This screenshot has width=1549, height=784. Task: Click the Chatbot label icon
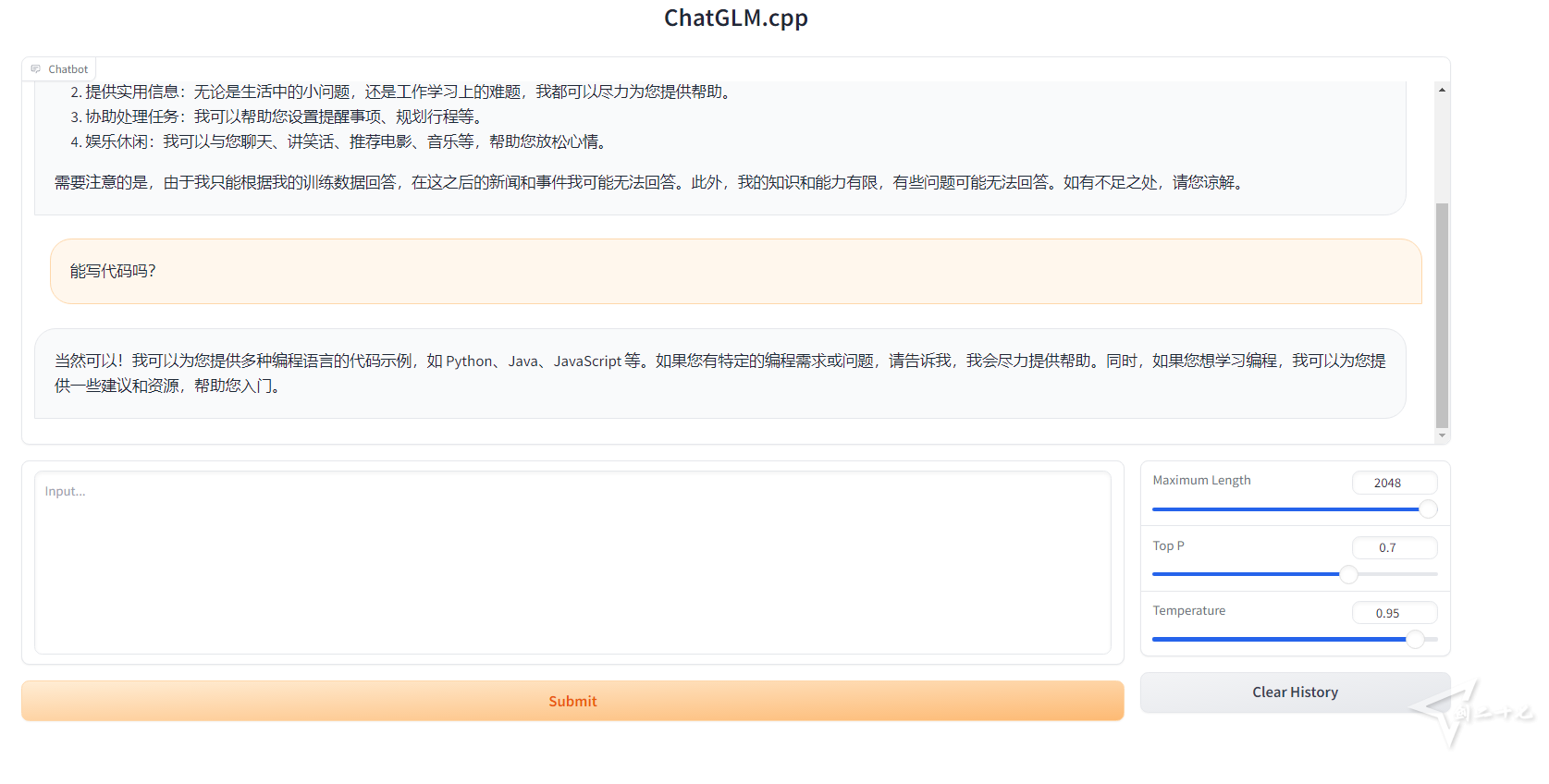(36, 69)
